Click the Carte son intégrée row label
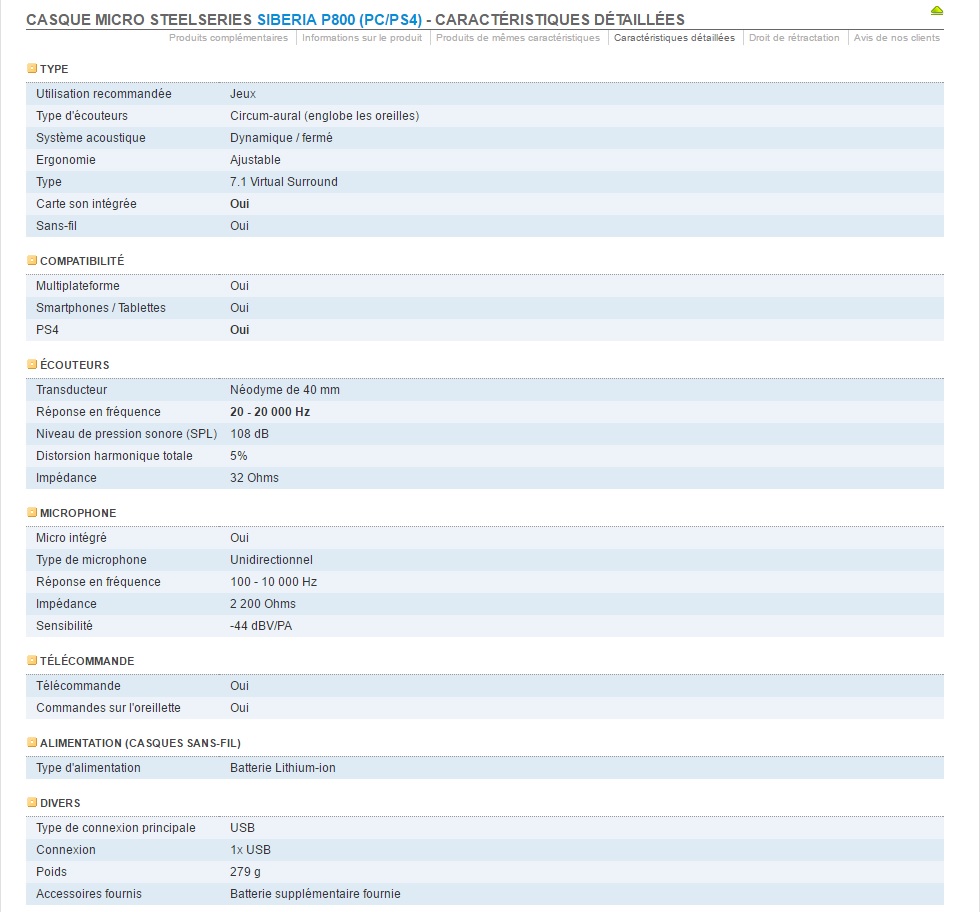This screenshot has width=980, height=912. pyautogui.click(x=86, y=204)
